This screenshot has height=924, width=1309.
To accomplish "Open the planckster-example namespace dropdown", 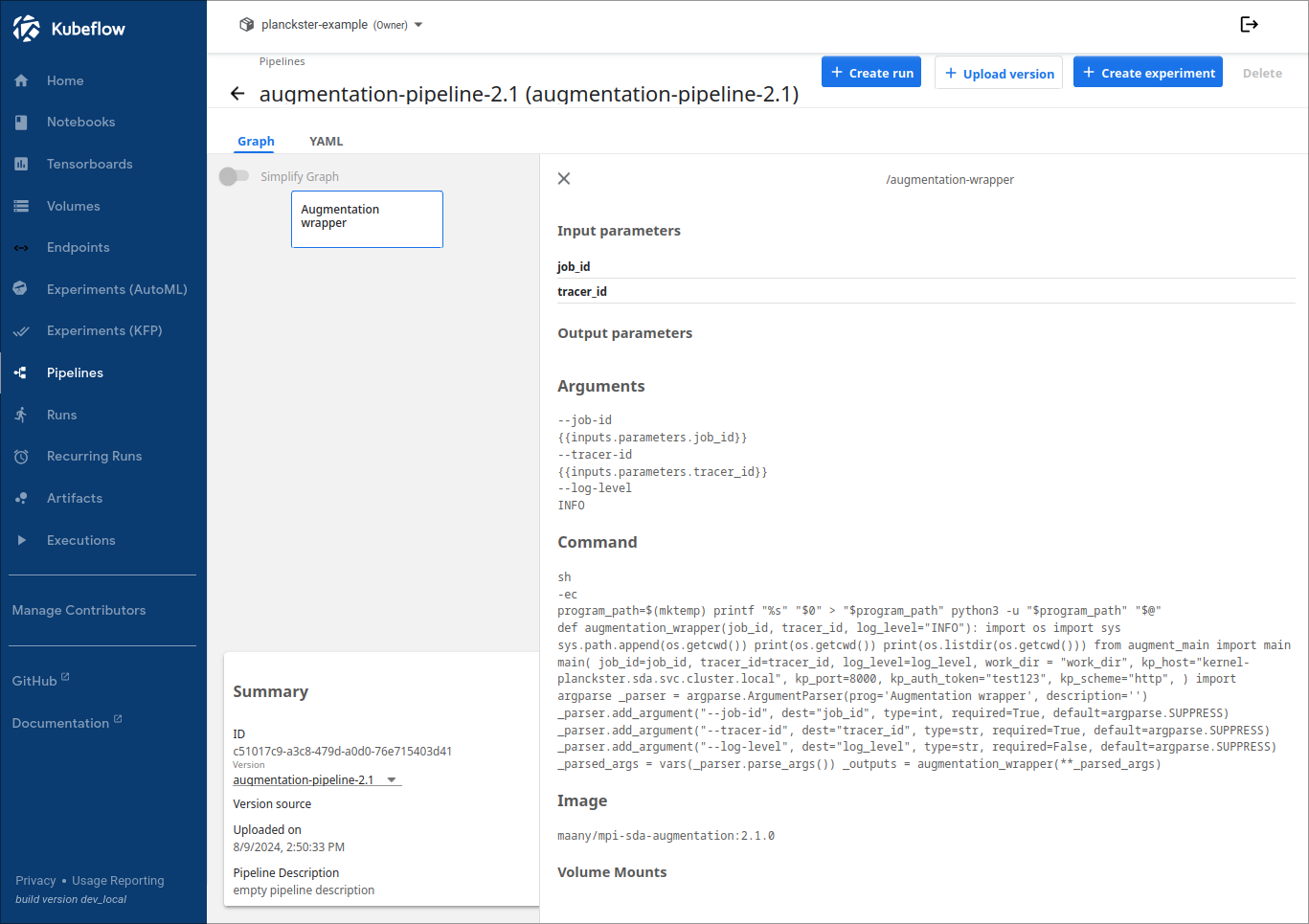I will click(x=330, y=25).
